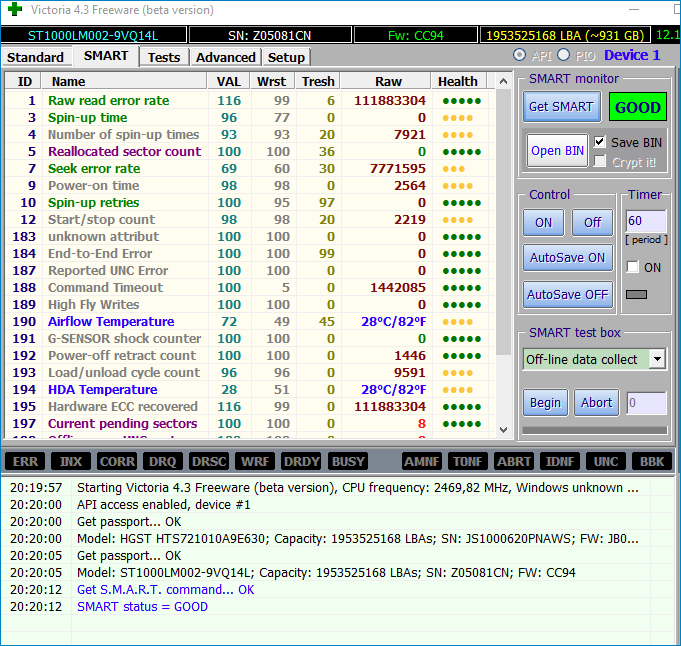Expand the Off-line data collect dropdown
The width and height of the screenshot is (681, 646).
coord(657,359)
